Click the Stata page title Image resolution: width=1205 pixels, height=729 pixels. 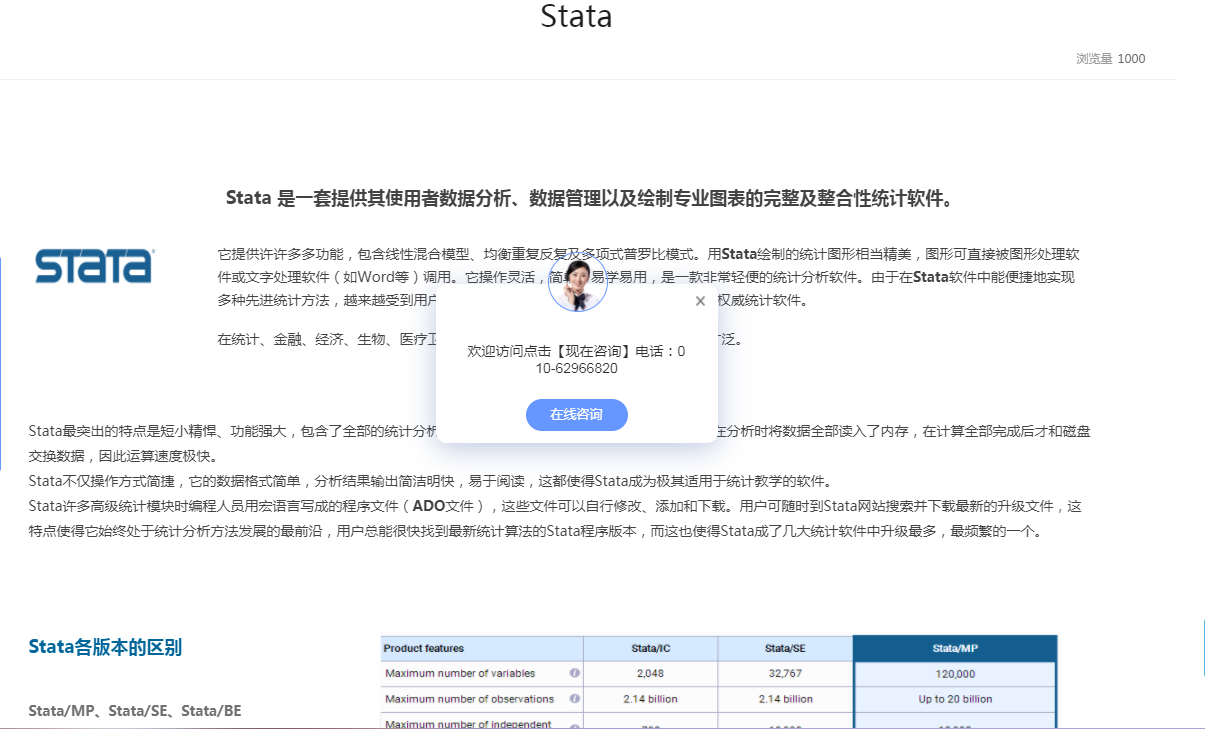576,16
